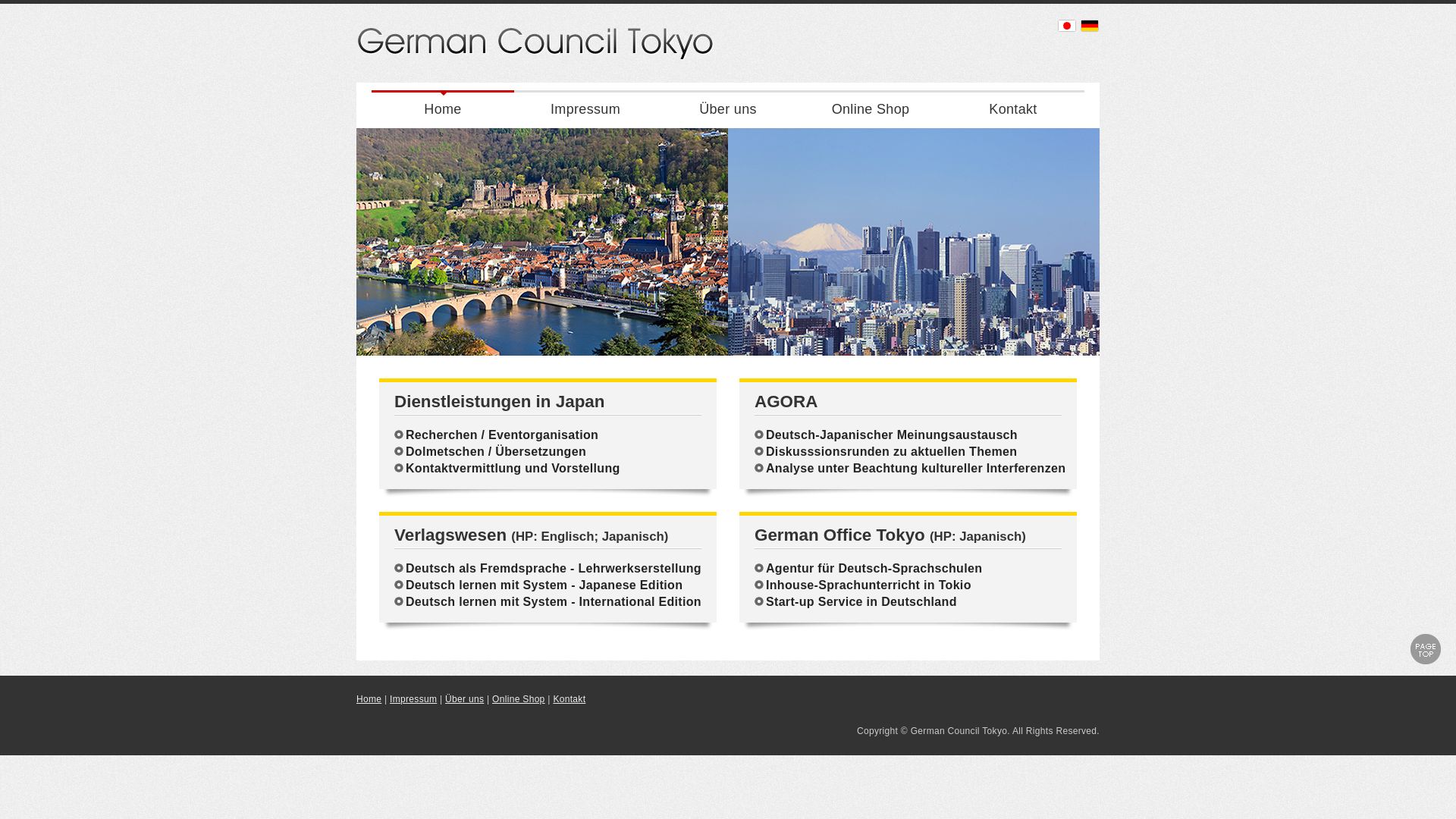
Task: Click the footer Kontakt link
Action: point(569,699)
